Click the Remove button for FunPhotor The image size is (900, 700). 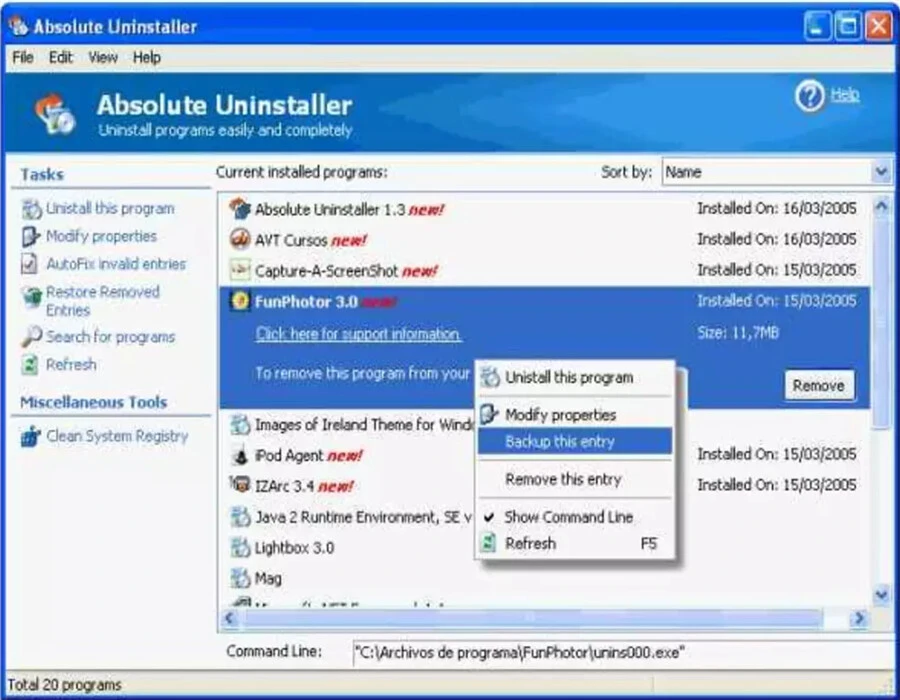click(819, 385)
